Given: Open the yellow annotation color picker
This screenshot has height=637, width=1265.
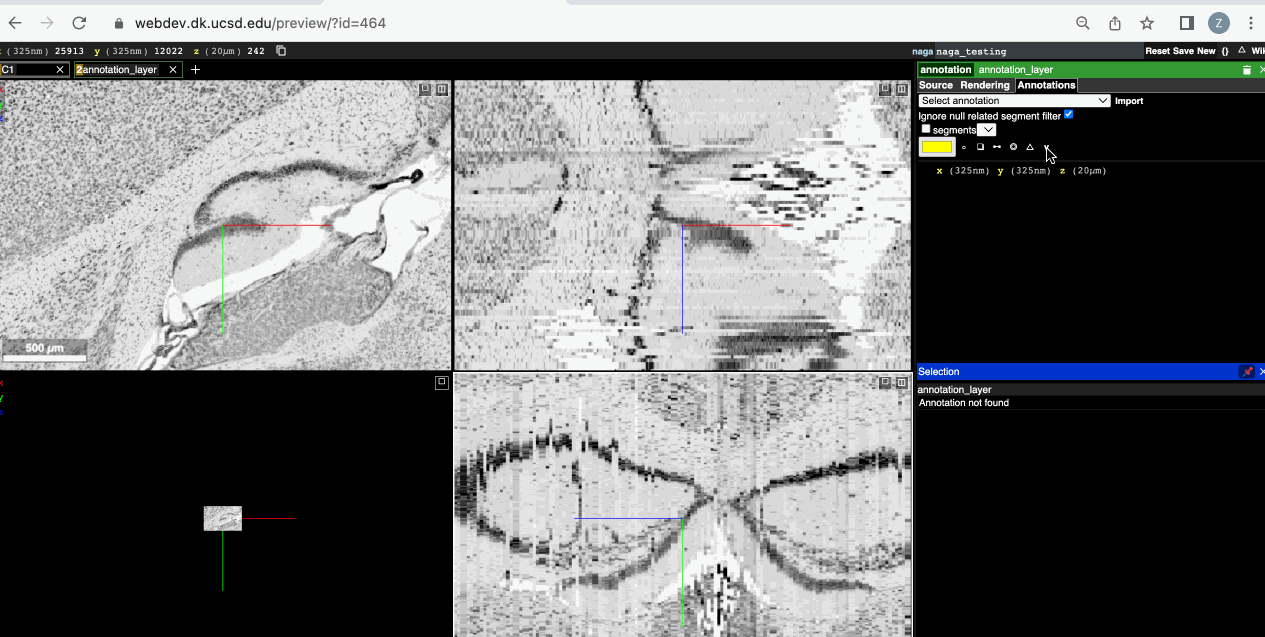Looking at the screenshot, I should click(x=937, y=147).
